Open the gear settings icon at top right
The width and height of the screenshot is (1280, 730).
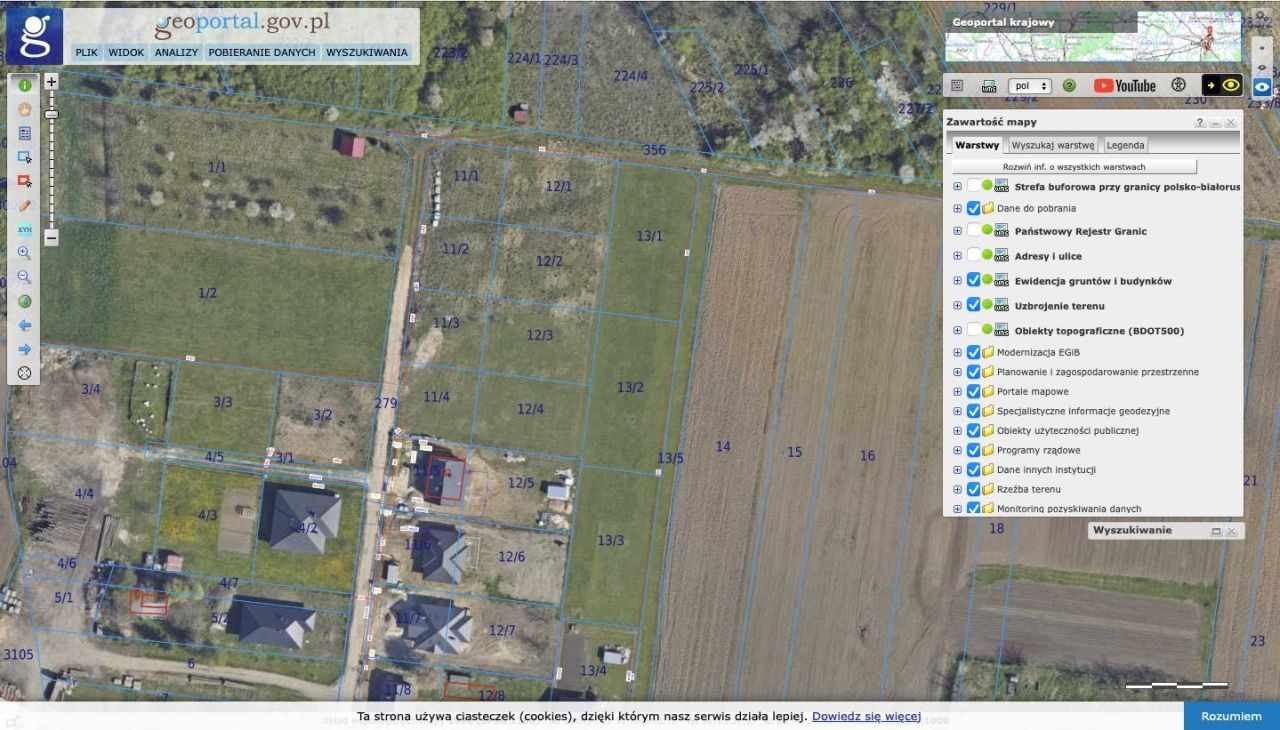click(1261, 18)
